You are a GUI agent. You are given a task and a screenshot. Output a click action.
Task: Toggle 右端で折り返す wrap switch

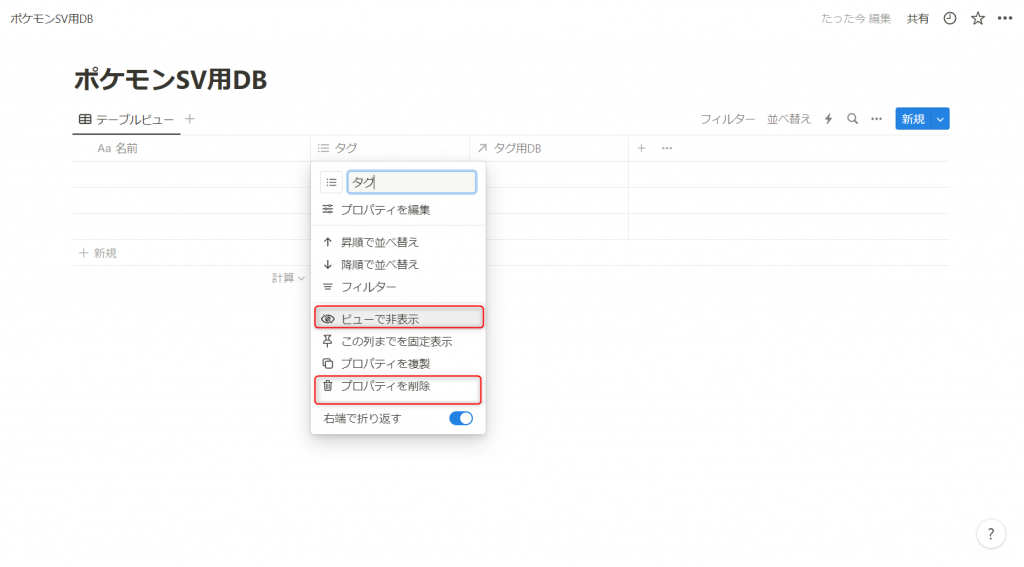coord(460,418)
